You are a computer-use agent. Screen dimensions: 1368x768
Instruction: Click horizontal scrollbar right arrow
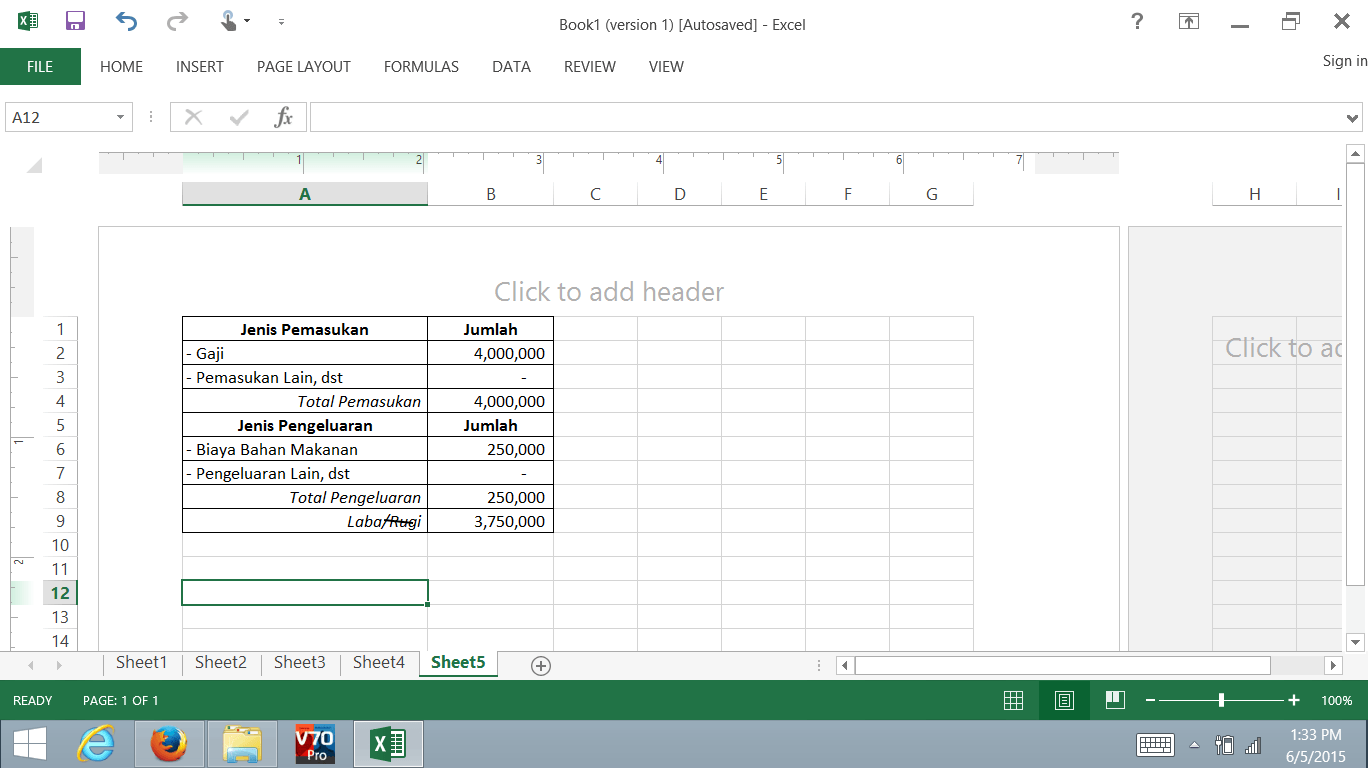[1333, 665]
